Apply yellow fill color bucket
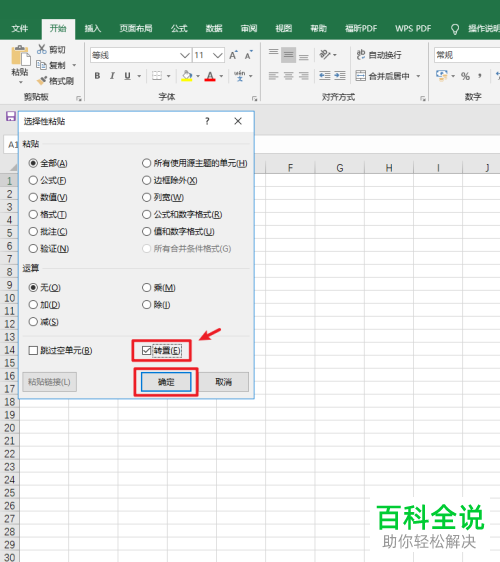 click(x=186, y=76)
